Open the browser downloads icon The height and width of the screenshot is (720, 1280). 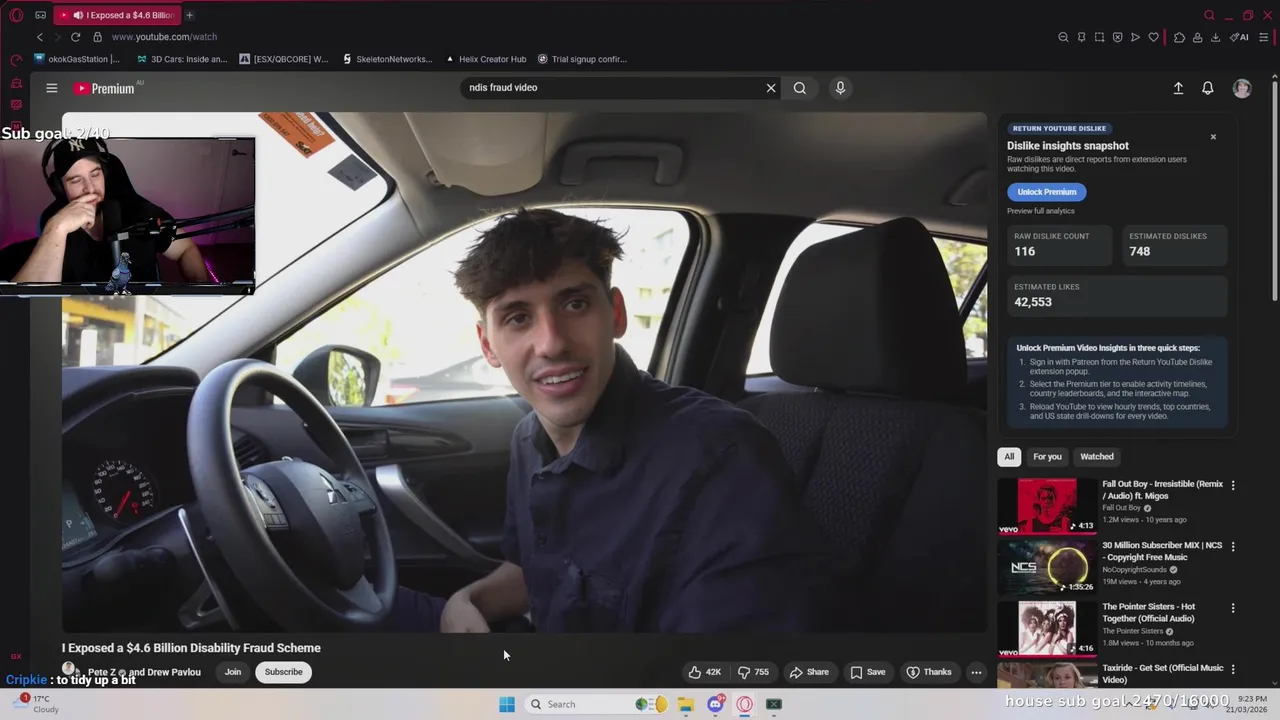pyautogui.click(x=1215, y=37)
